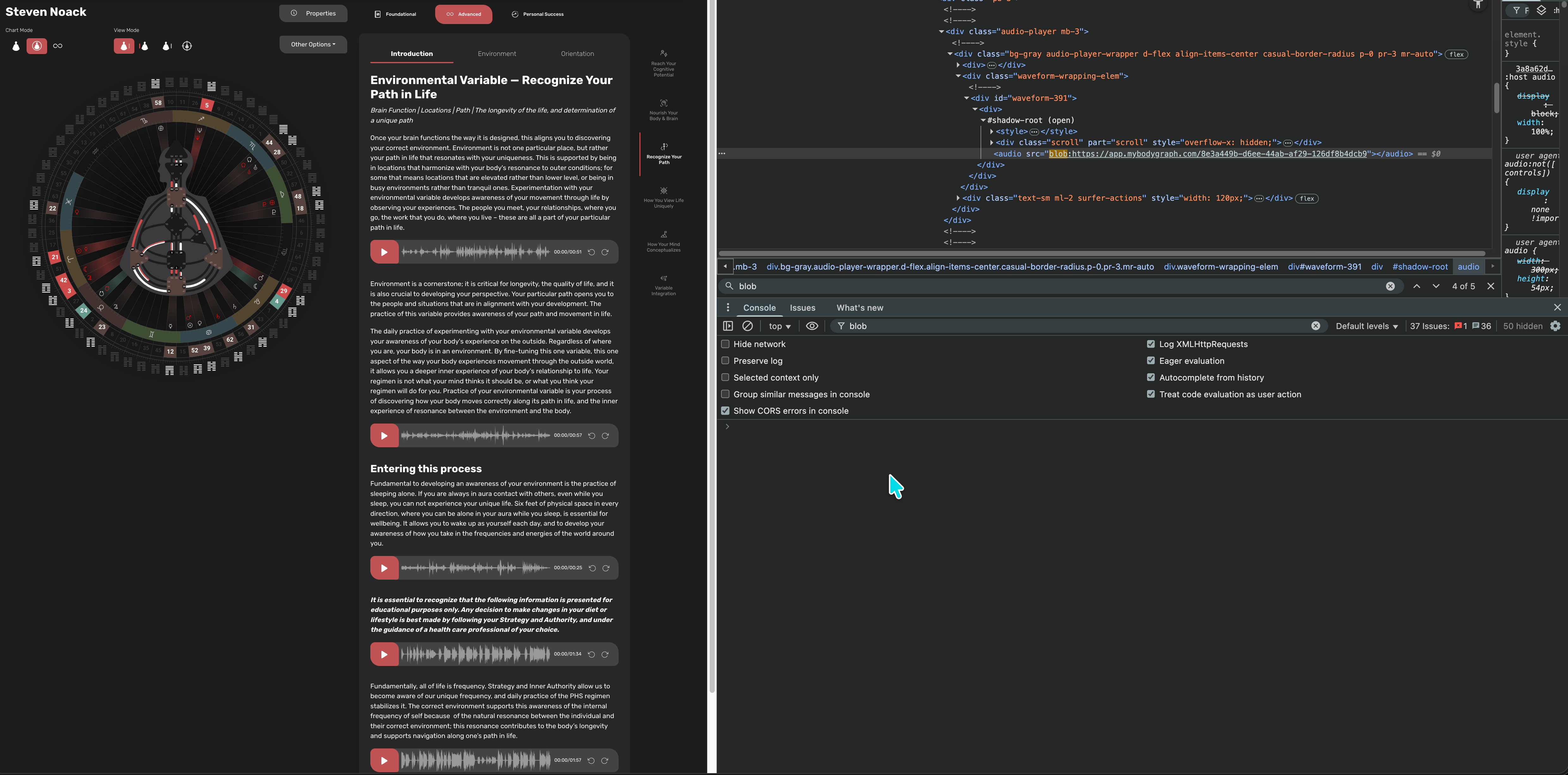Clear the console log with ban icon
The image size is (1568, 775).
748,326
